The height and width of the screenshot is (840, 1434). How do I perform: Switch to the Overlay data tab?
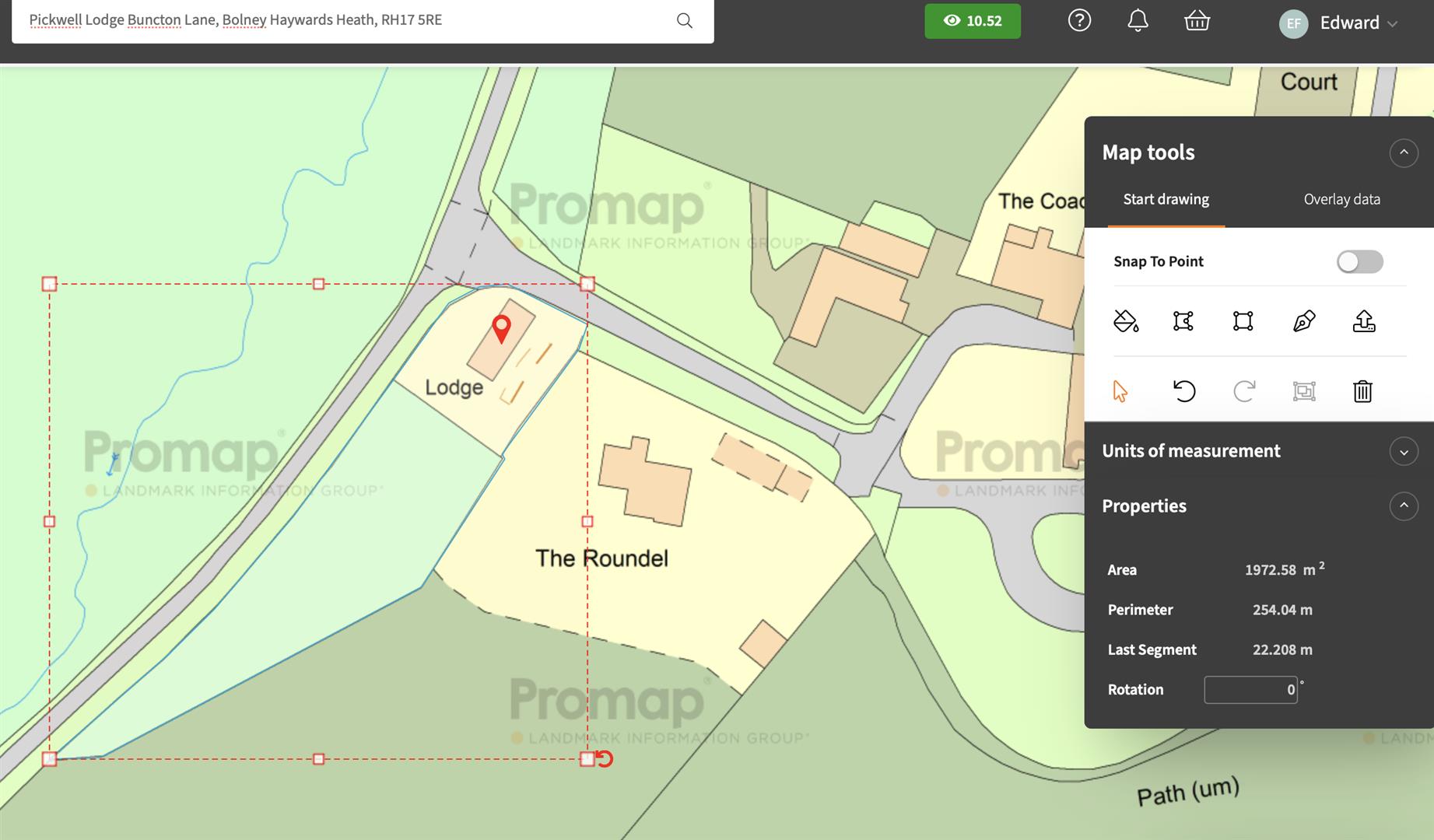click(1341, 199)
